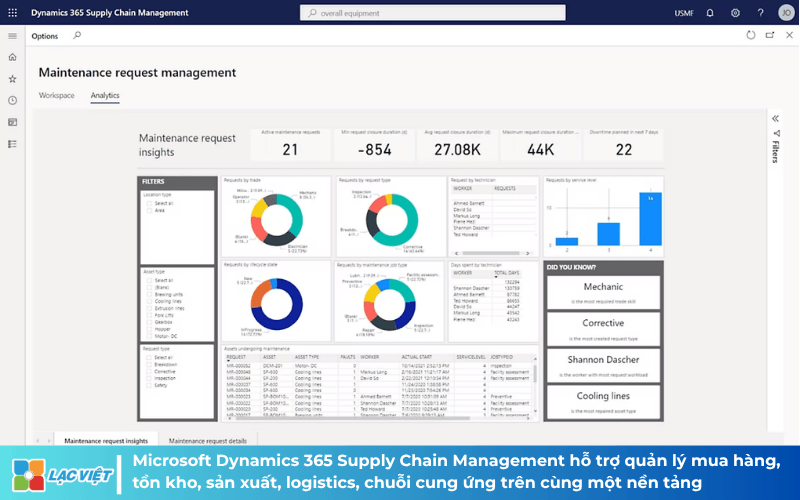Image resolution: width=800 pixels, height=500 pixels.
Task: Click the Cooling lines info card
Action: tap(603, 402)
